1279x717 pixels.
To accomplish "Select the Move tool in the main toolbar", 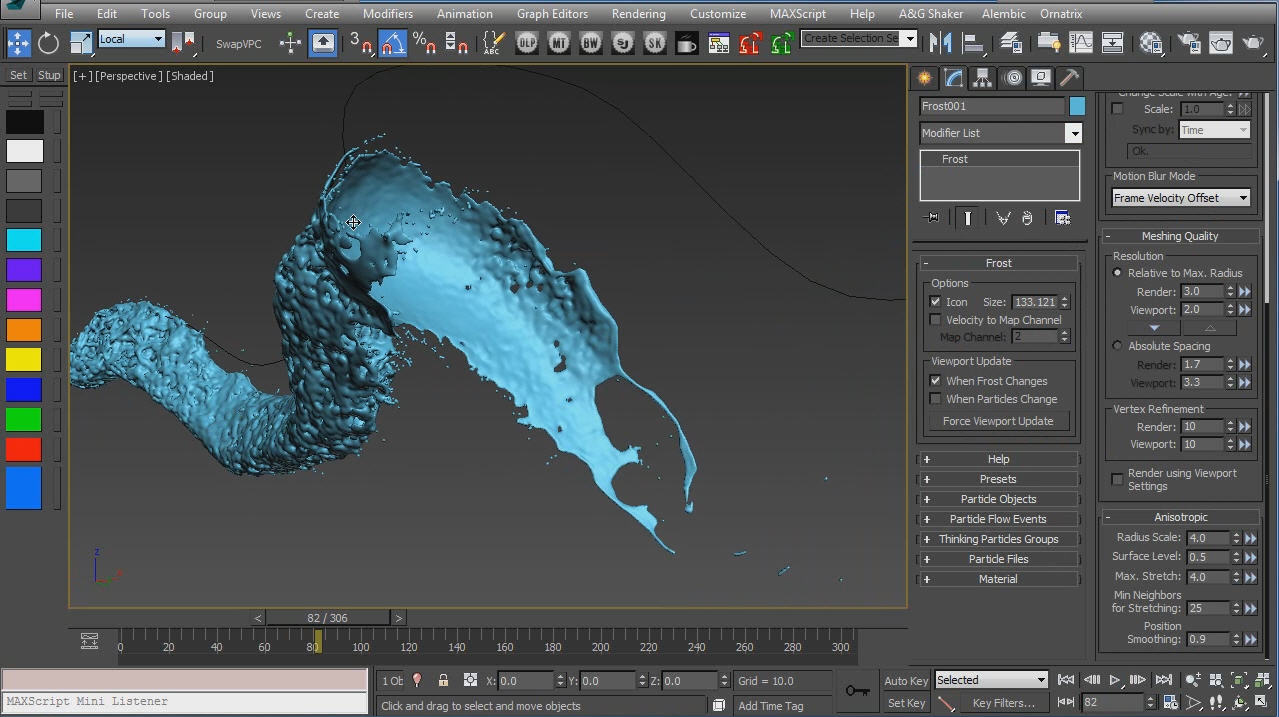I will 19,42.
